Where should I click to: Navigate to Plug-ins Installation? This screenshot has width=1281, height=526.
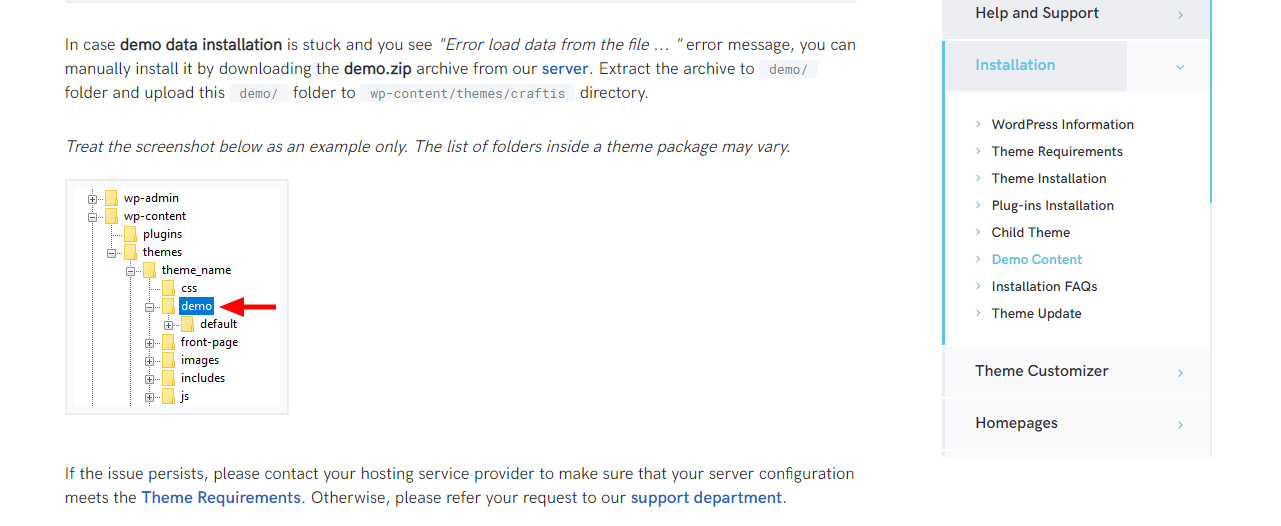coord(1052,206)
